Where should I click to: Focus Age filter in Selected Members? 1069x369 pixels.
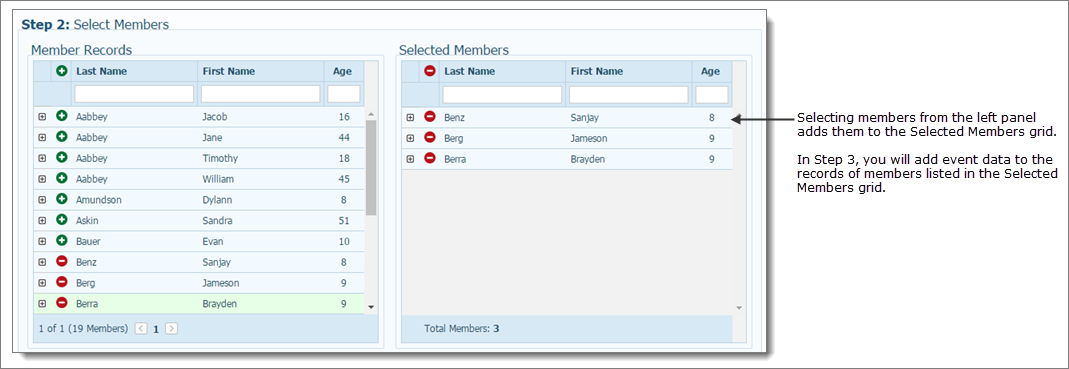click(x=712, y=94)
